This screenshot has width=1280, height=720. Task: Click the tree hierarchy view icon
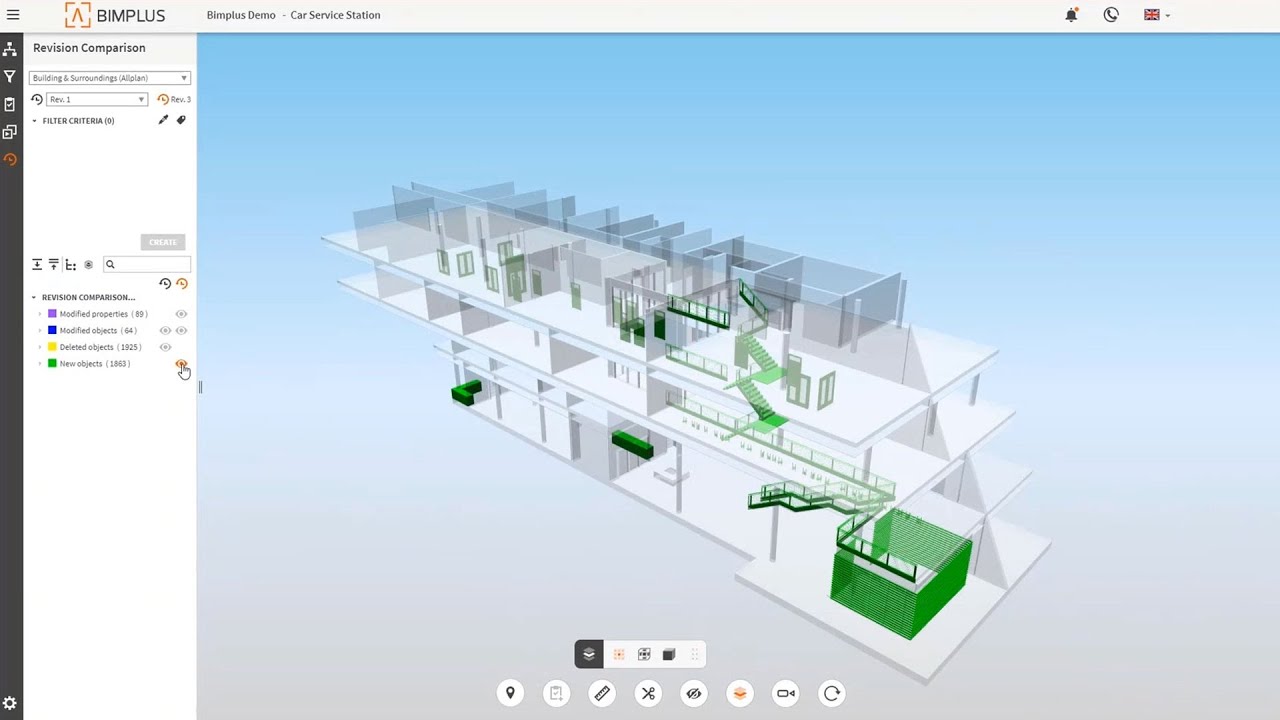click(x=71, y=265)
